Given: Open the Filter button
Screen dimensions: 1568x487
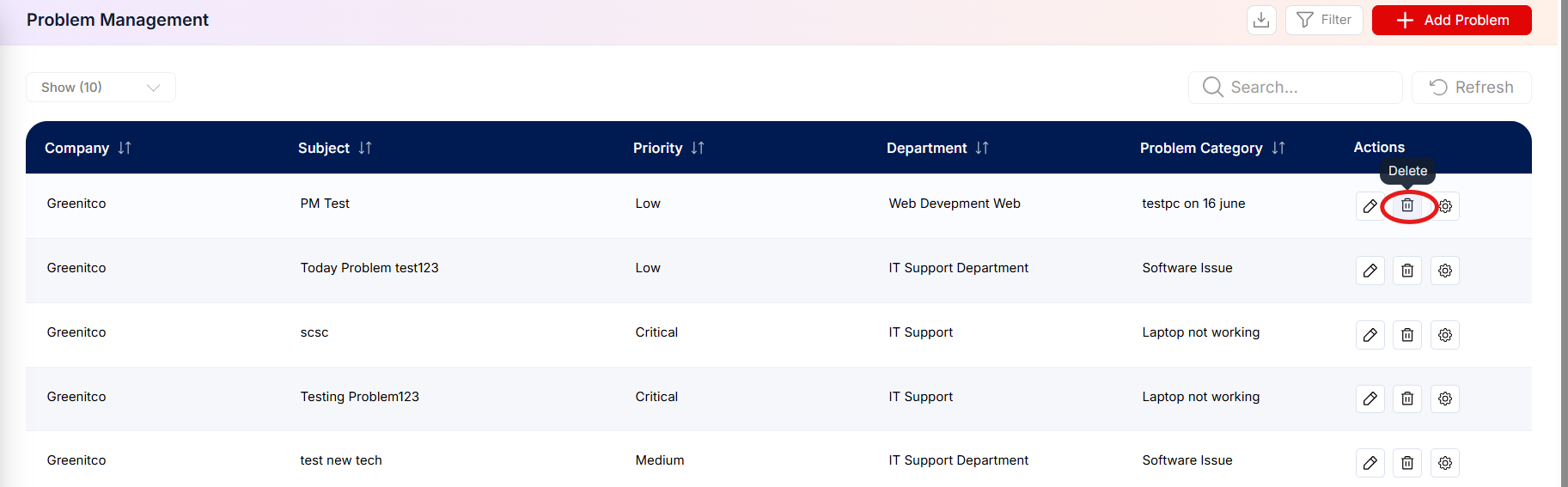Looking at the screenshot, I should [x=1324, y=20].
